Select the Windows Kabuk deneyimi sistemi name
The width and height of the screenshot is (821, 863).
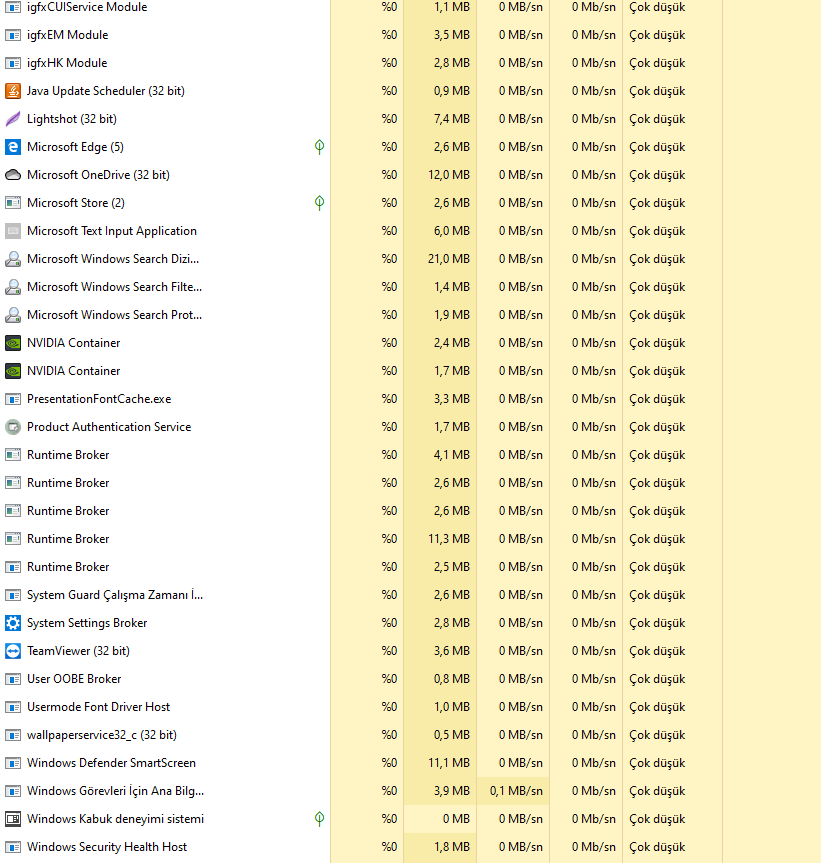point(116,819)
